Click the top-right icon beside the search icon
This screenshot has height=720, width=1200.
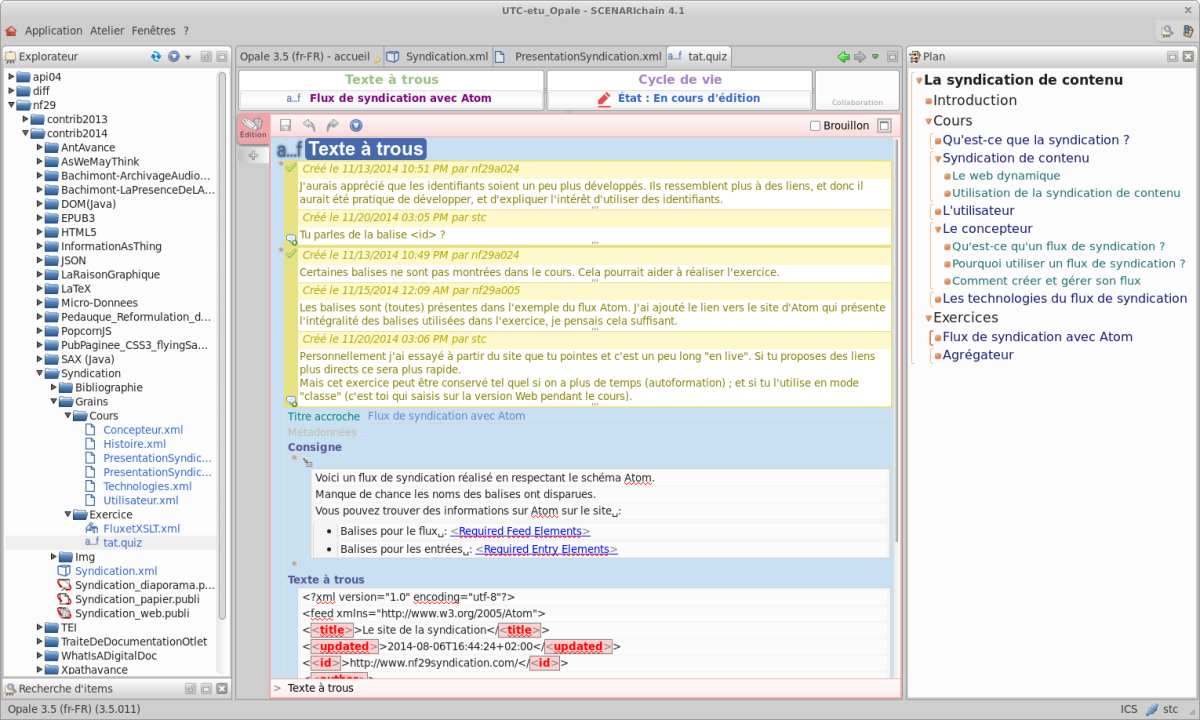pyautogui.click(x=1188, y=31)
